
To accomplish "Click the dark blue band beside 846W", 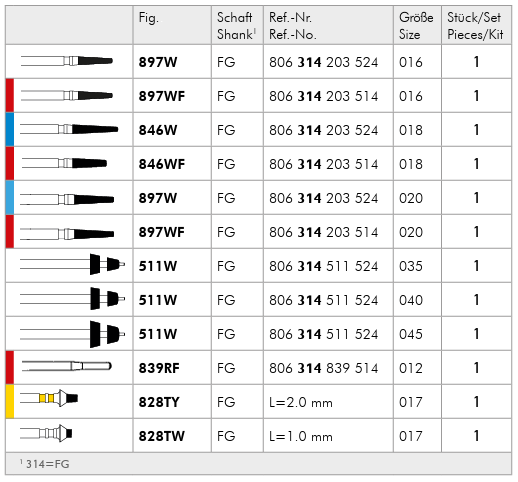I will pyautogui.click(x=10, y=129).
